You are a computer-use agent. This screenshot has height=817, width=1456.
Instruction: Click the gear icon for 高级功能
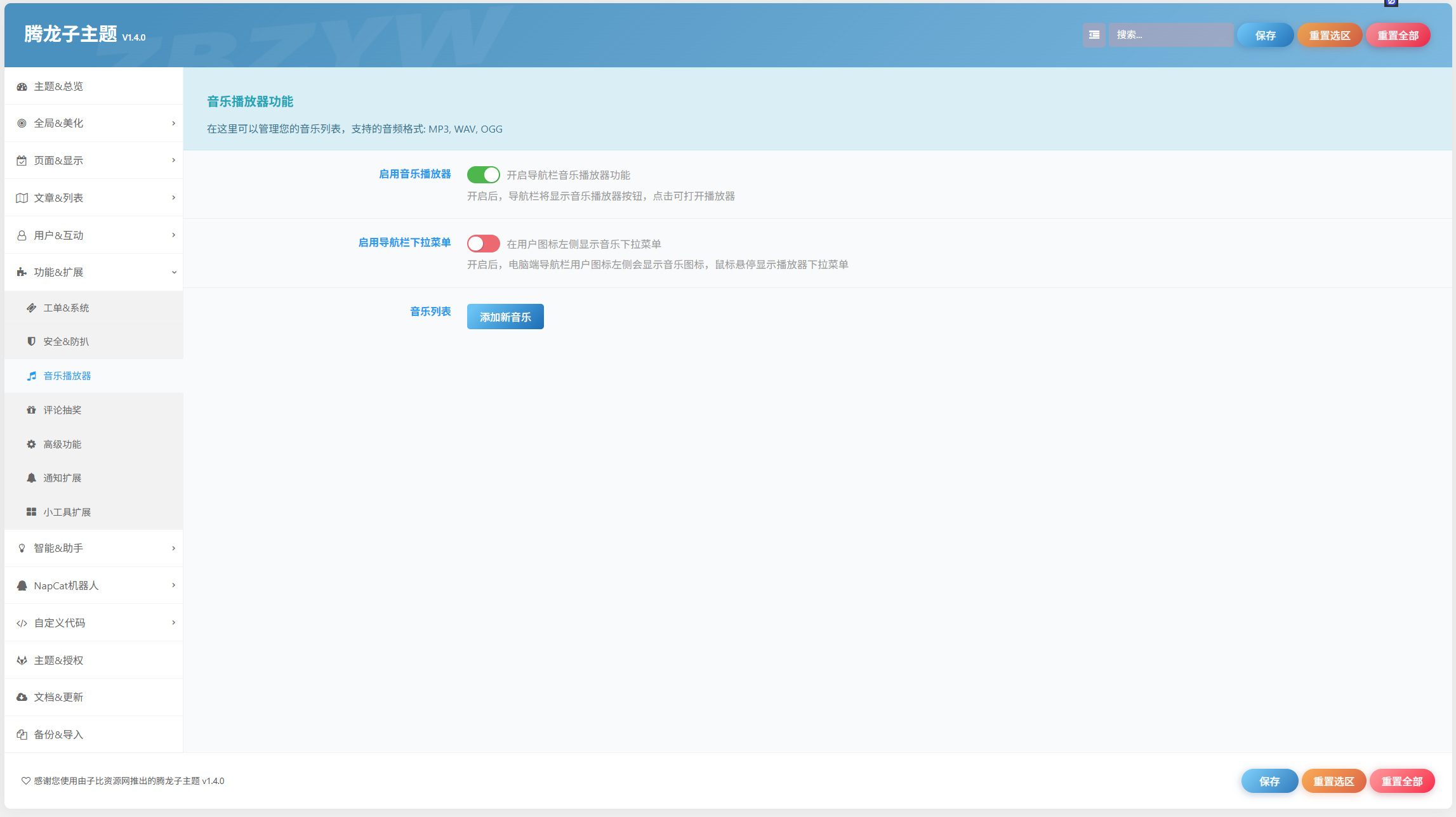click(31, 444)
